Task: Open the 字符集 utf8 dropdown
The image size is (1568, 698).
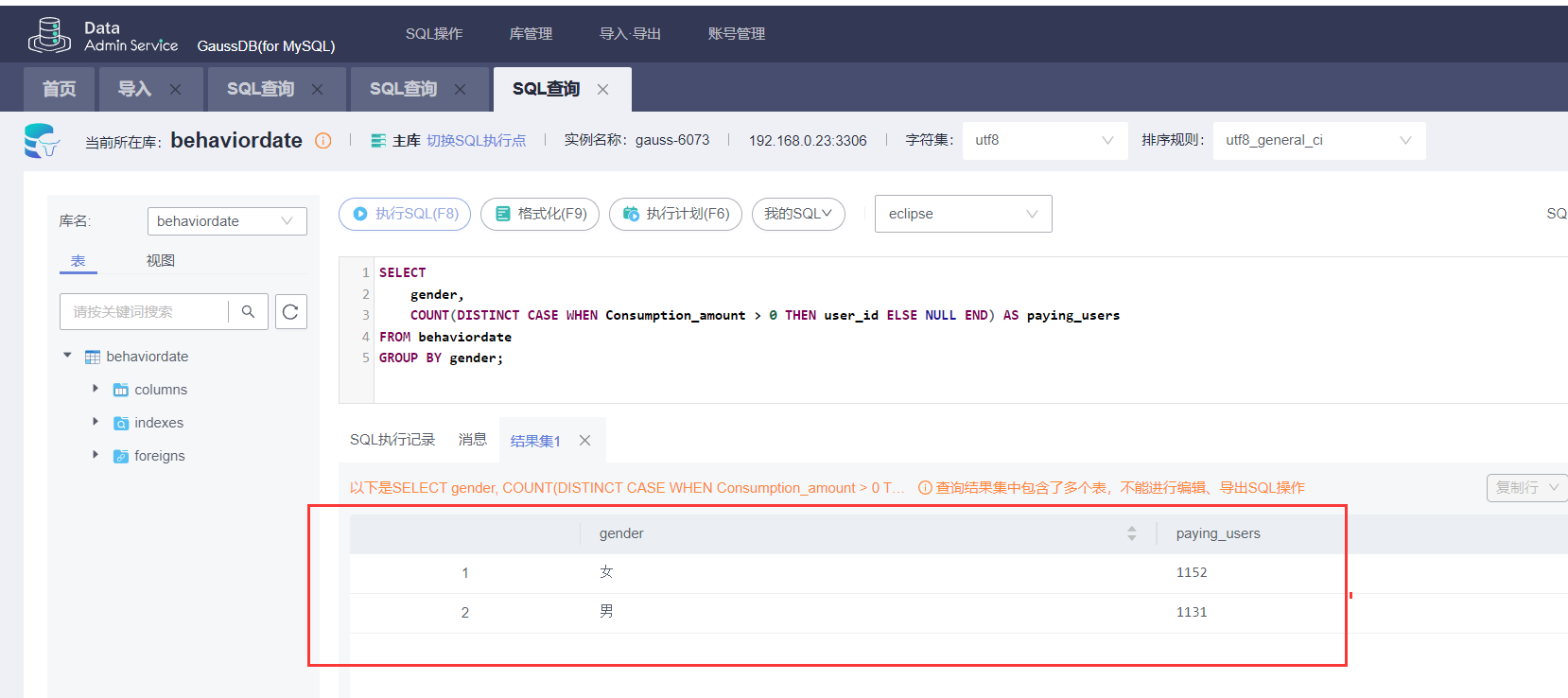Action: click(1045, 140)
